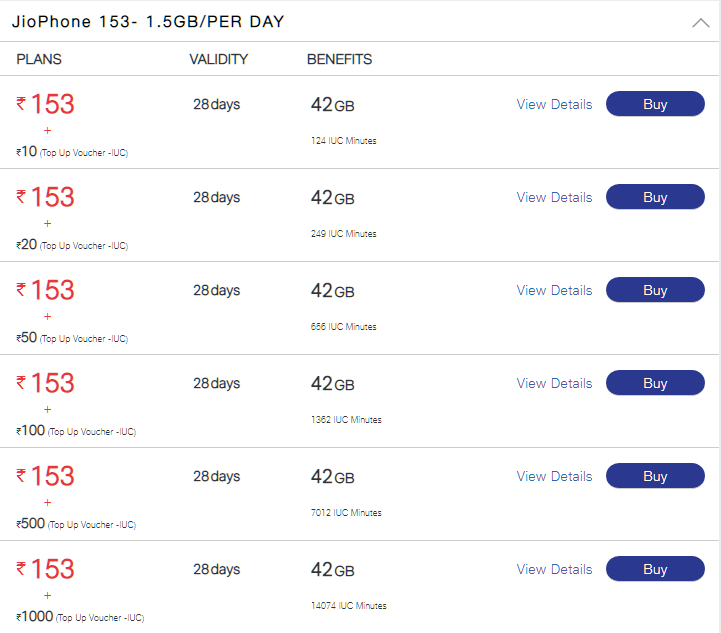View Details for 249 IUC Minutes plan
Viewport: 721px width, 633px height.
pyautogui.click(x=554, y=197)
